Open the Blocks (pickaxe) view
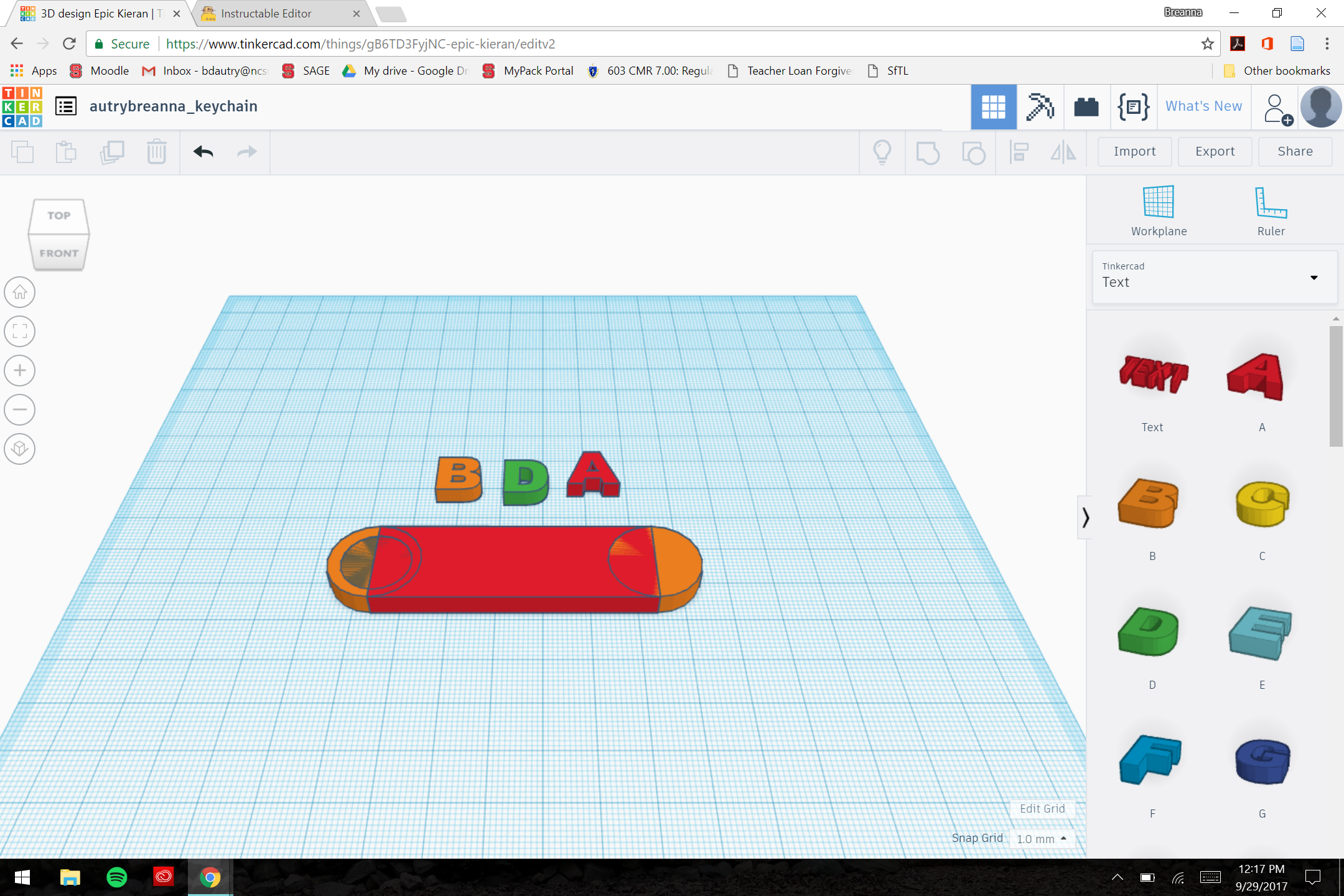The image size is (1344, 896). click(x=1040, y=106)
